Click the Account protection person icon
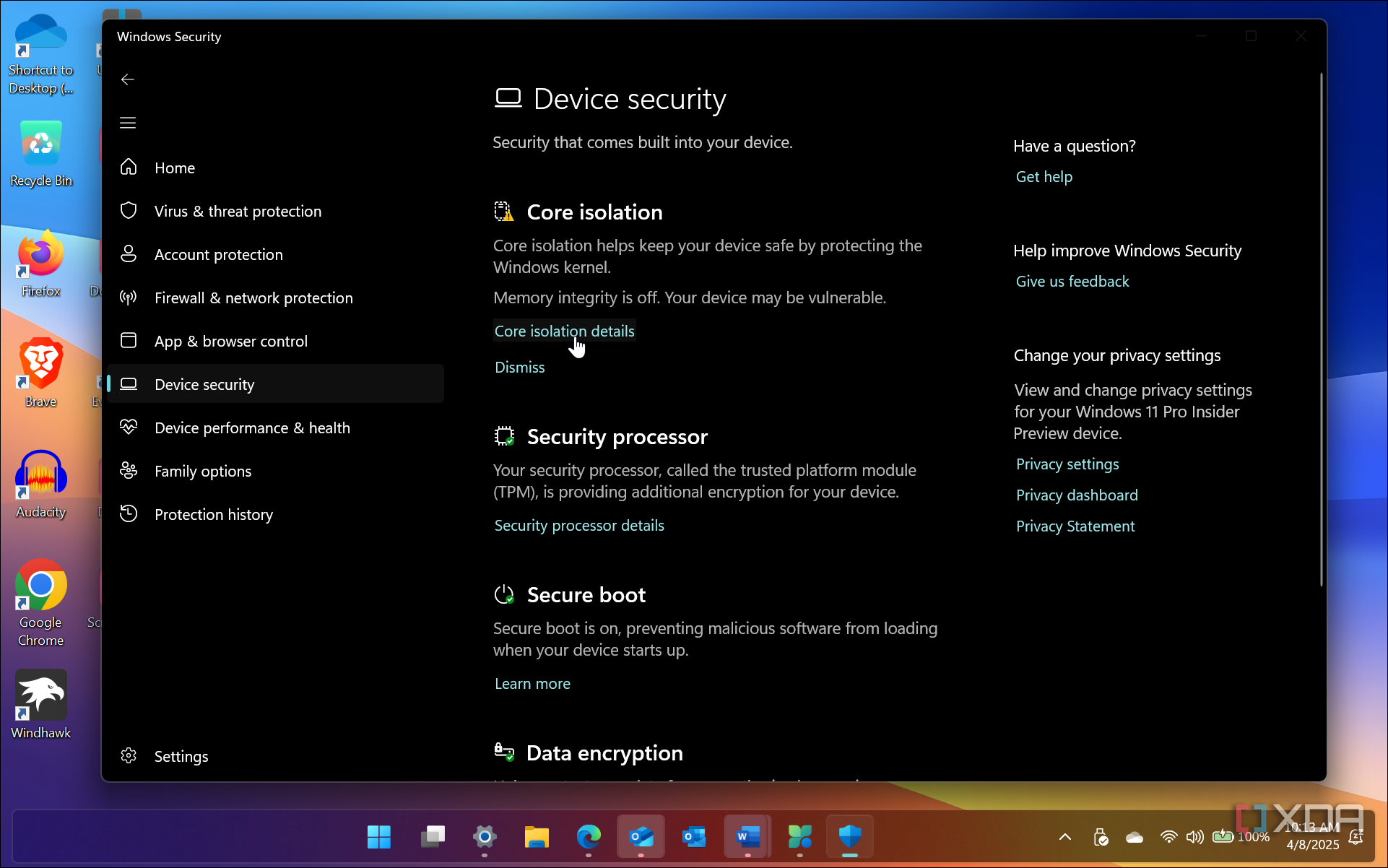This screenshot has width=1388, height=868. coord(129,254)
